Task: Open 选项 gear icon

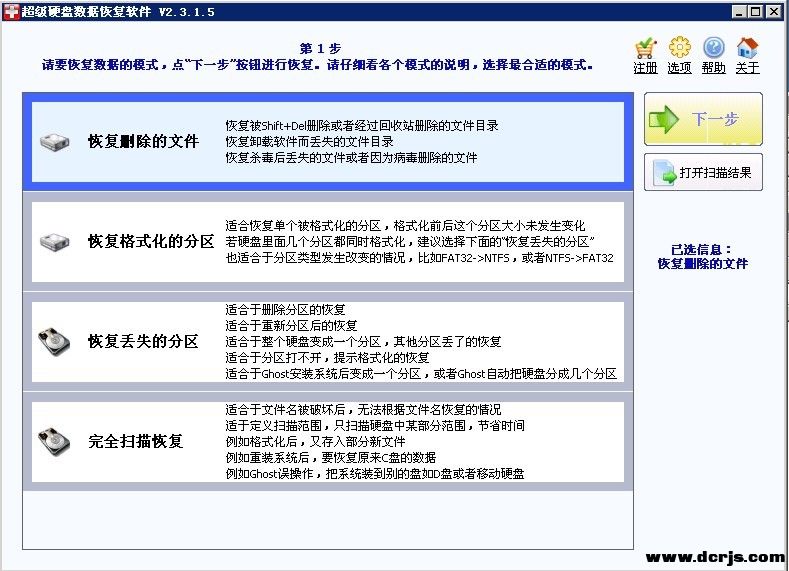Action: pos(680,47)
